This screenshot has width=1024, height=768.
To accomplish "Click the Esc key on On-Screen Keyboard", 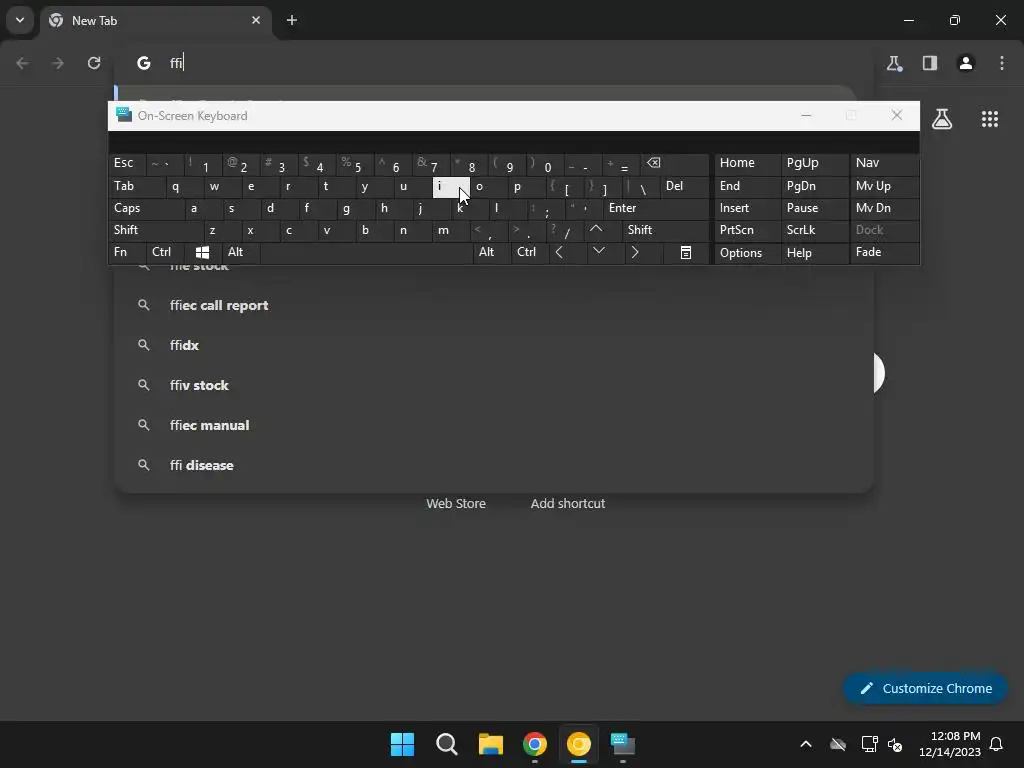I will coord(127,163).
